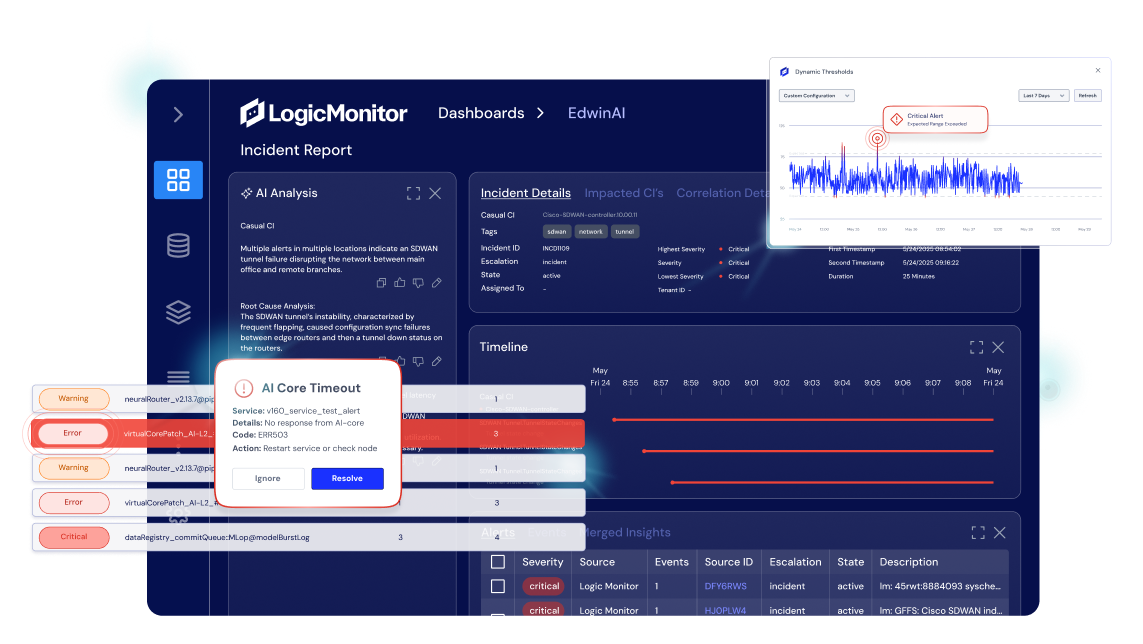This screenshot has width=1143, height=644.
Task: Click the network tag
Action: point(590,232)
